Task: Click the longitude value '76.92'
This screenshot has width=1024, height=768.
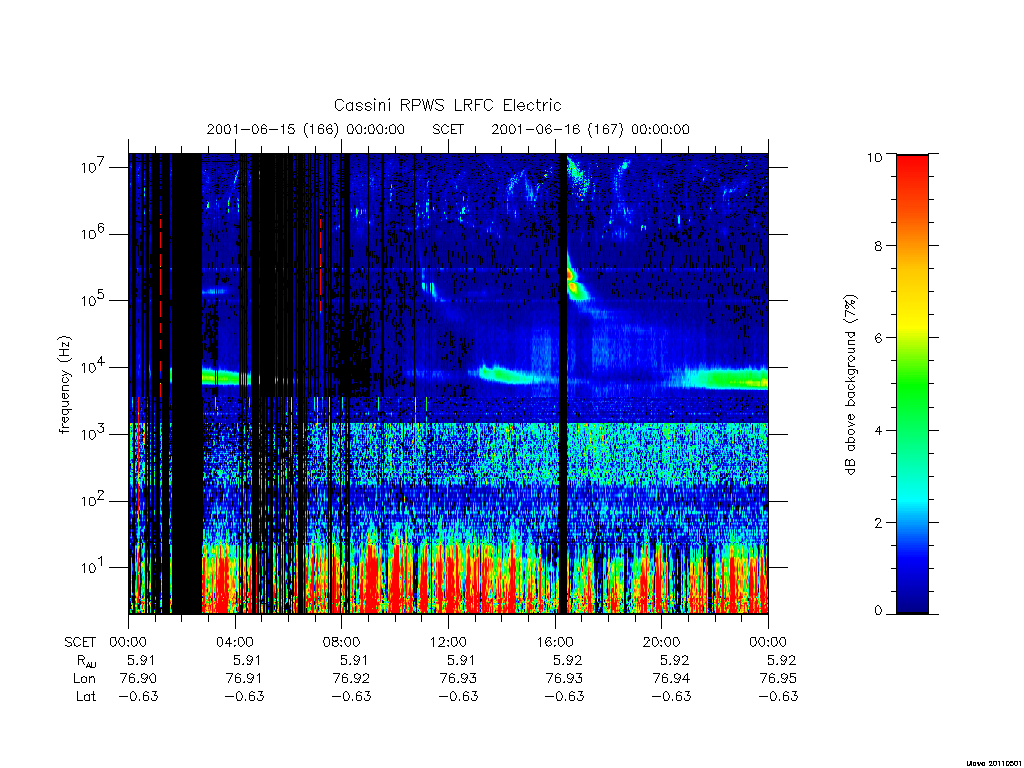Action: pos(351,679)
